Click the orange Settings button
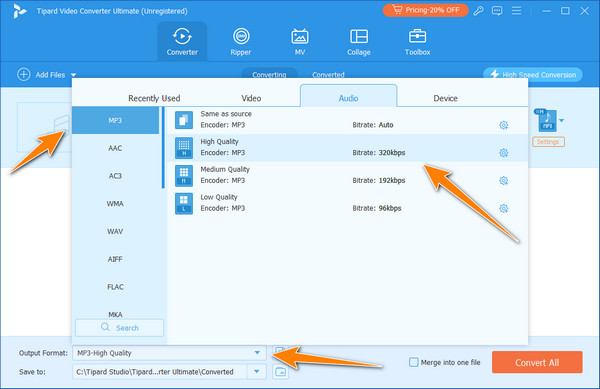This screenshot has height=389, width=600. point(548,142)
